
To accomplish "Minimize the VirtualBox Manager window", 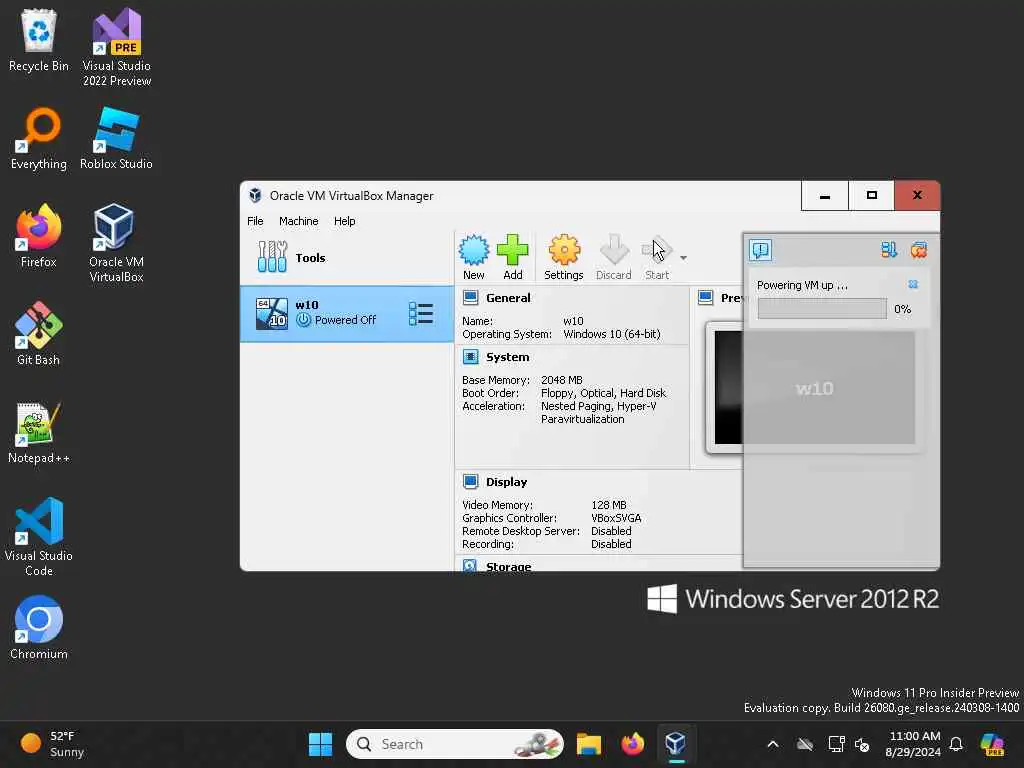I will tap(825, 196).
